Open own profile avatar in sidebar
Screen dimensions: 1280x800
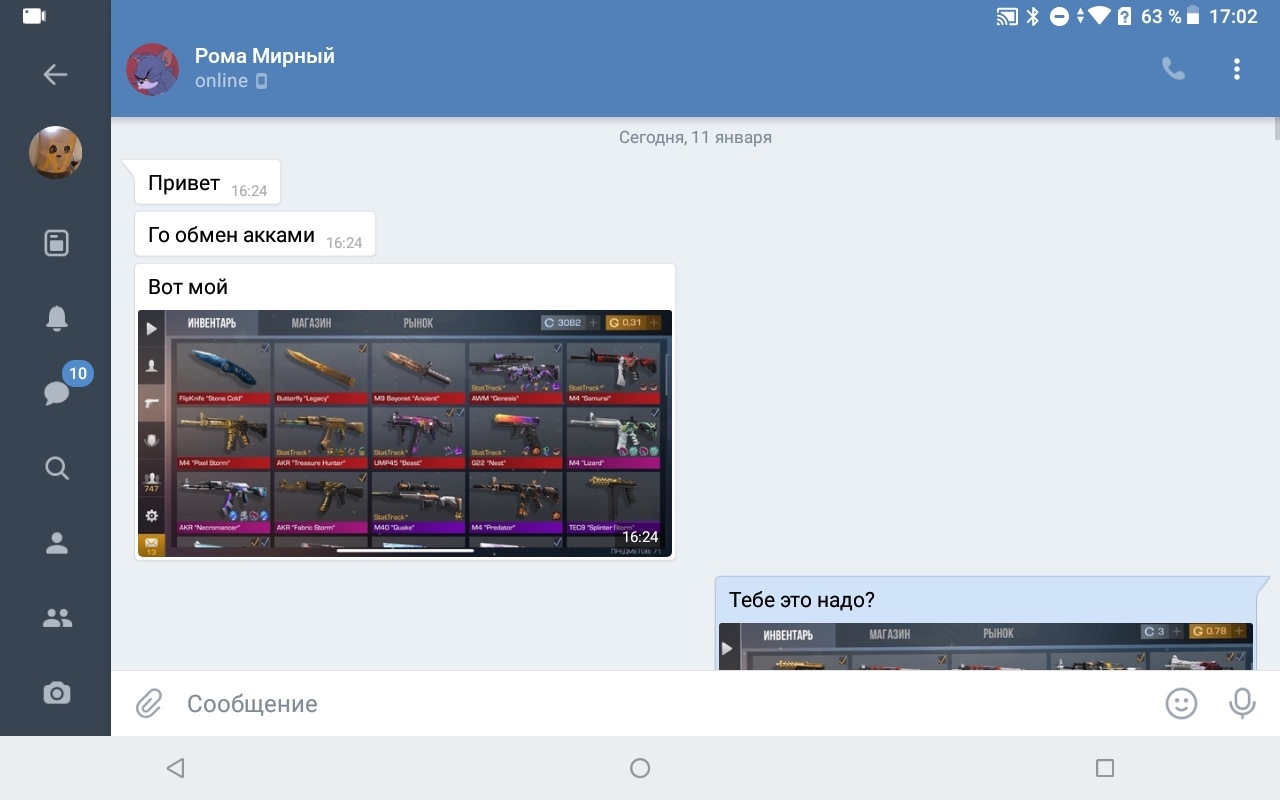click(x=55, y=153)
